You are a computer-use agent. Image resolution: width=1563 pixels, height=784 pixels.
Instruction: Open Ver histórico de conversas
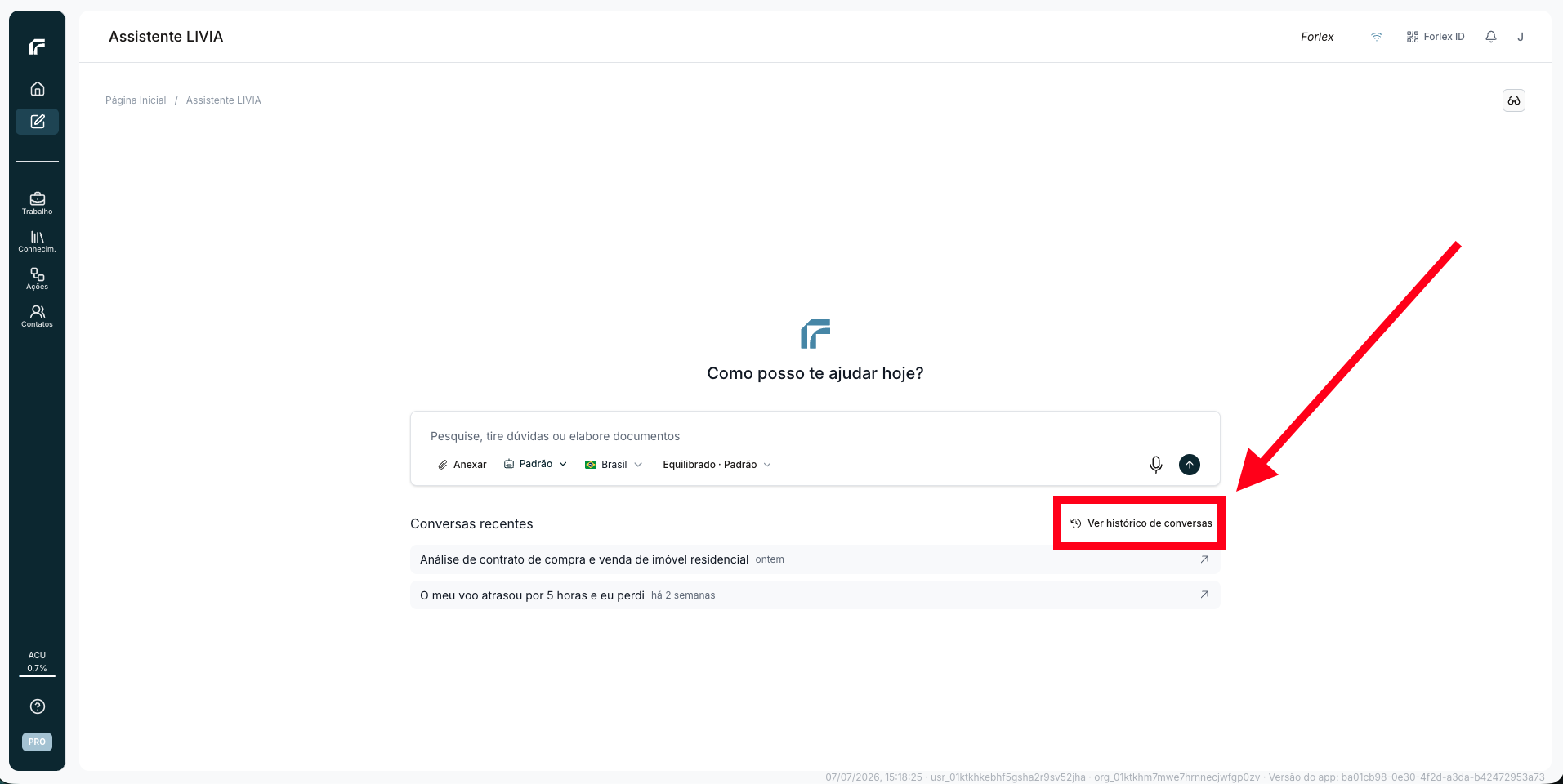(1141, 523)
